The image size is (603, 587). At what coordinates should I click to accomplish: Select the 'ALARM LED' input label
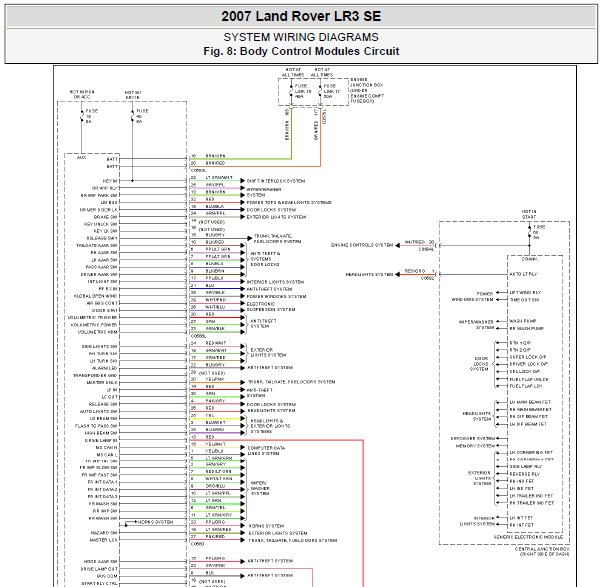[105, 368]
